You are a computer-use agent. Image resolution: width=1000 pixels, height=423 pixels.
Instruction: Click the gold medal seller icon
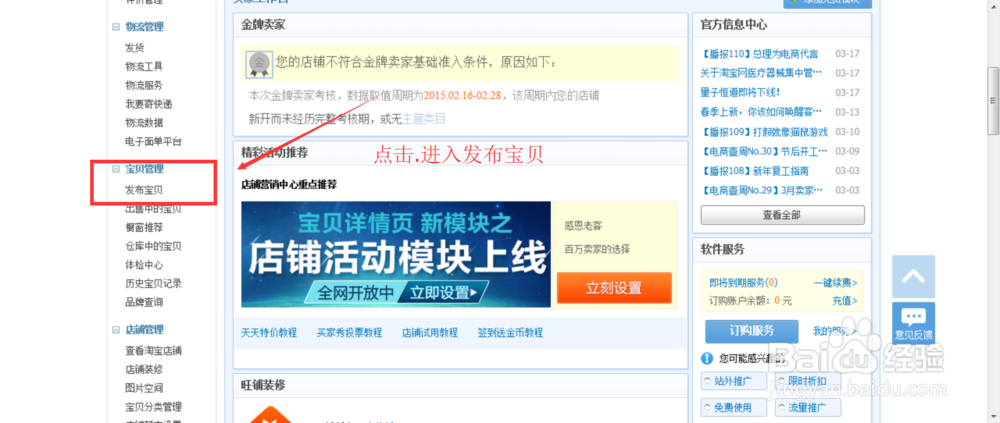pyautogui.click(x=259, y=63)
